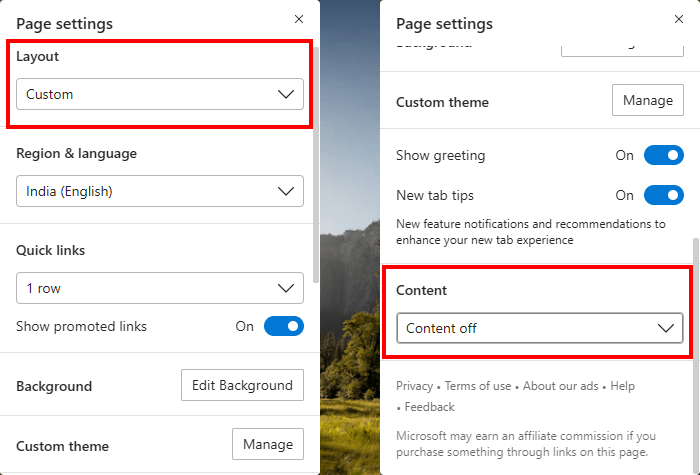Click the Help link

click(x=622, y=386)
